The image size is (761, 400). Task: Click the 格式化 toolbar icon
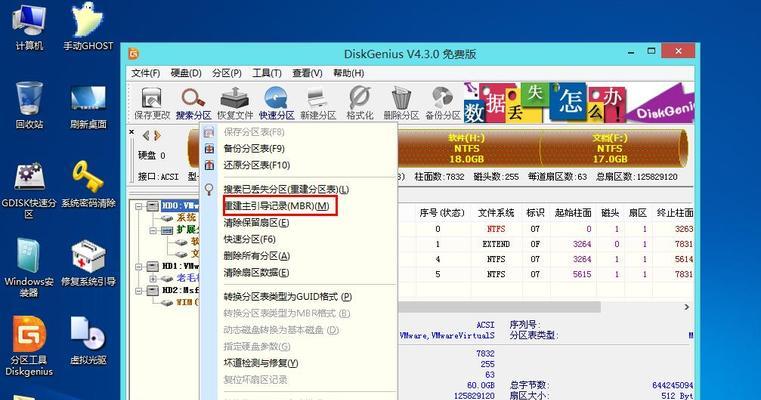pyautogui.click(x=360, y=103)
